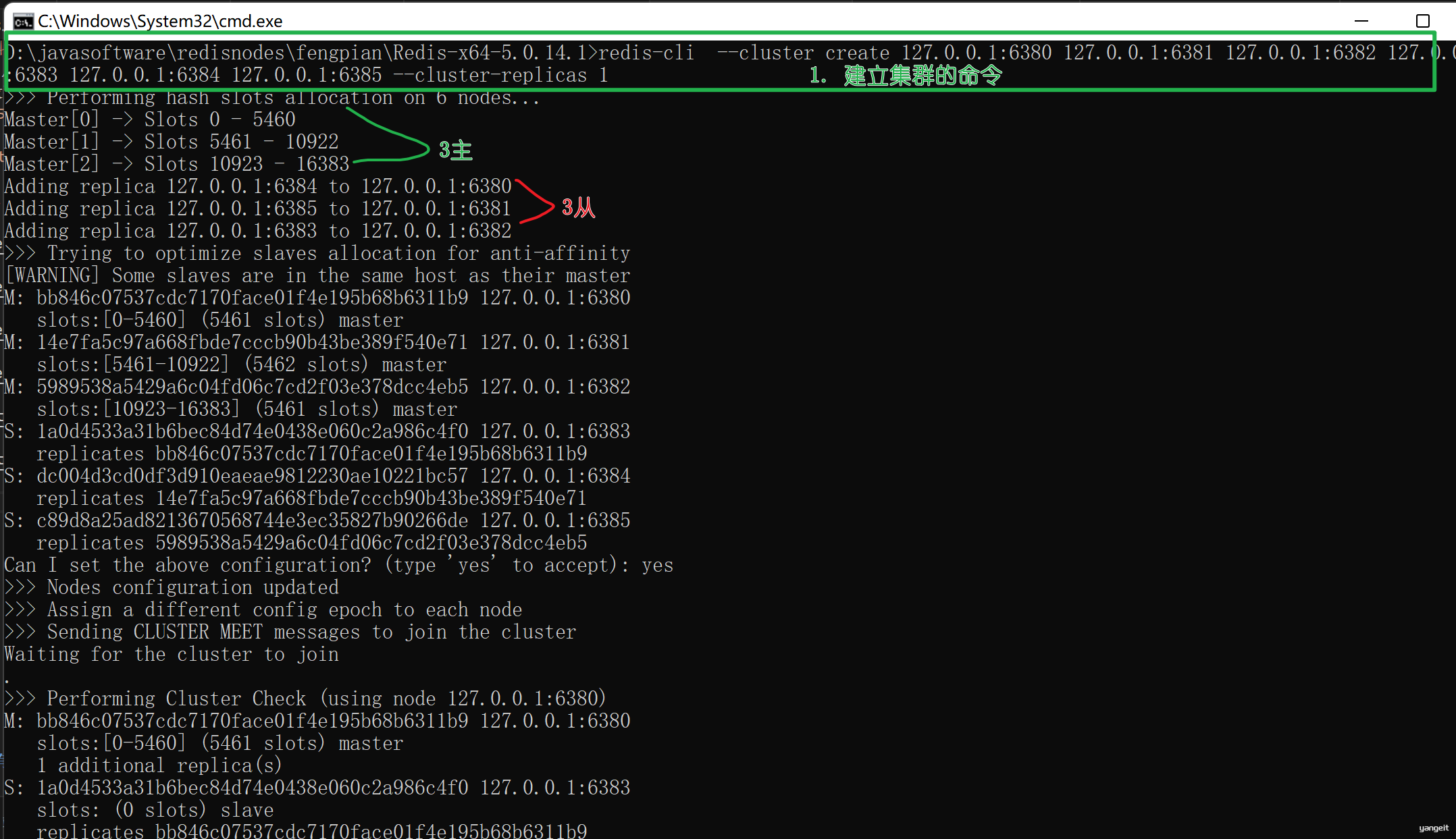Click the 'S: c89d8a25ad82...' line for 6385

(x=317, y=520)
